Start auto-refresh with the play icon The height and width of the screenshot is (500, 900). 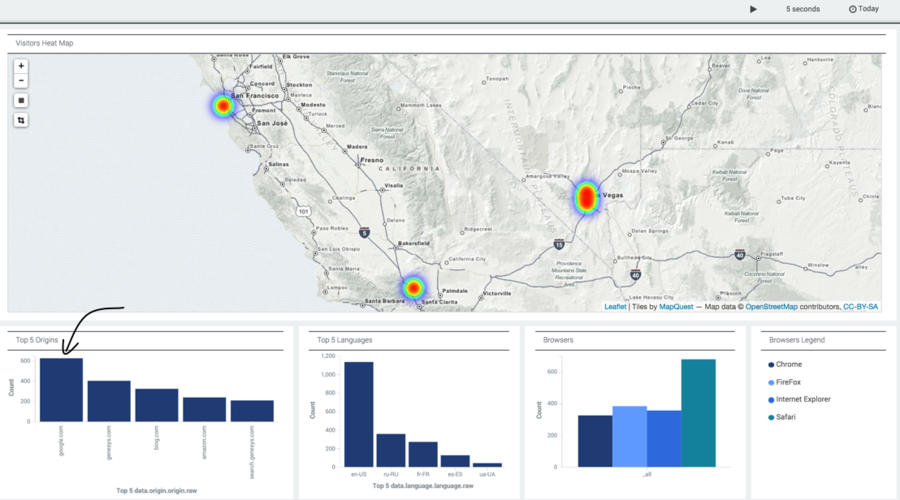(753, 9)
